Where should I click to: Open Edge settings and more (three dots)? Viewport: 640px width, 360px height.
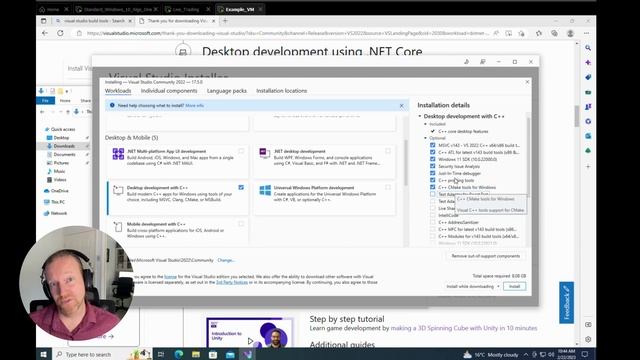click(587, 33)
